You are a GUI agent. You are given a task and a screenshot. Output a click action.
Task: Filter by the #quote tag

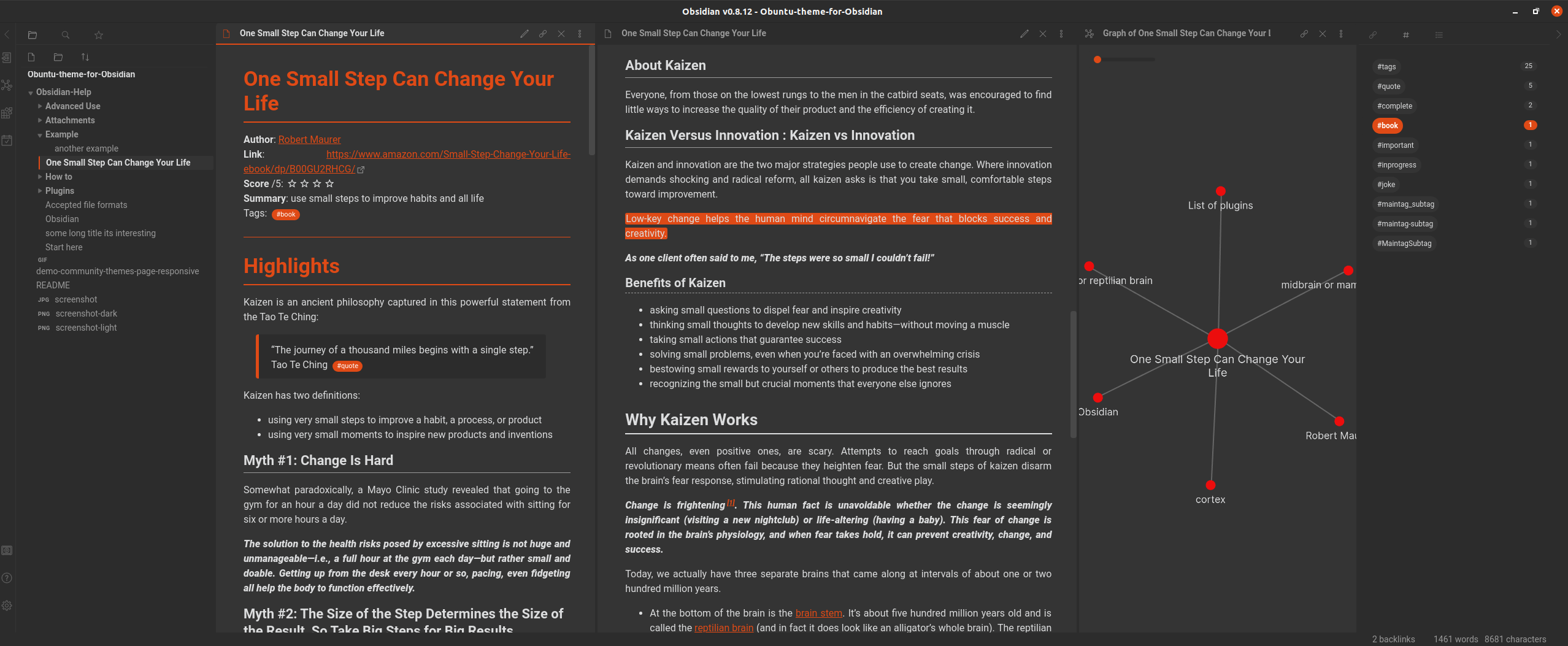point(1389,86)
